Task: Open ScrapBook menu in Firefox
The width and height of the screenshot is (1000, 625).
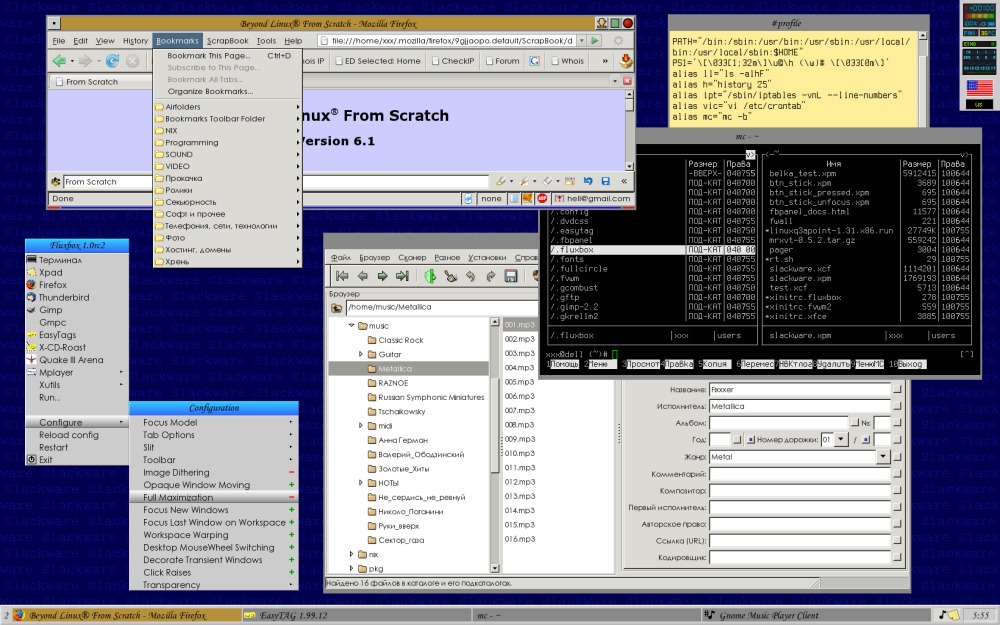Action: [x=227, y=40]
